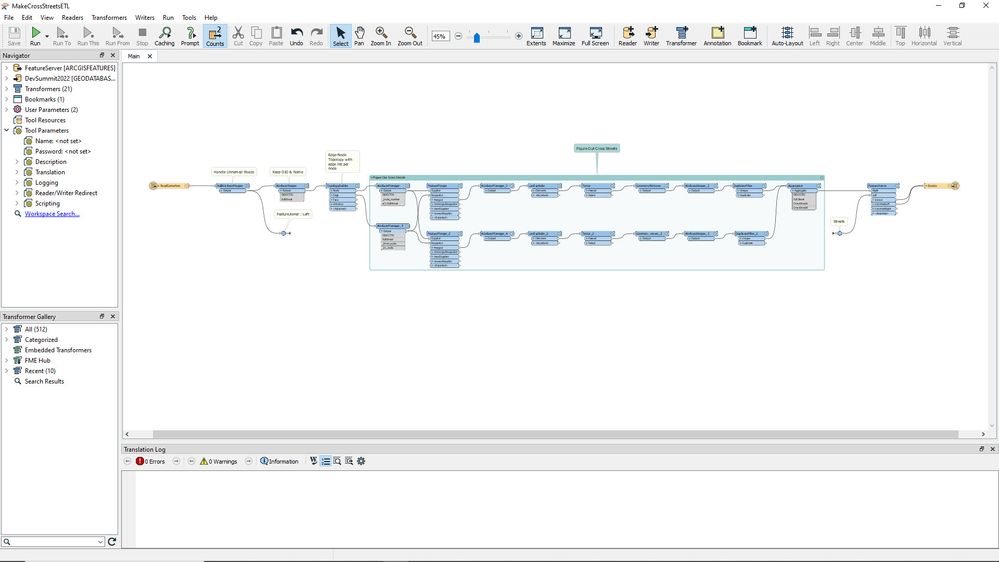Viewport: 999px width, 562px height.
Task: Click the Zoom Extents icon
Action: point(536,36)
